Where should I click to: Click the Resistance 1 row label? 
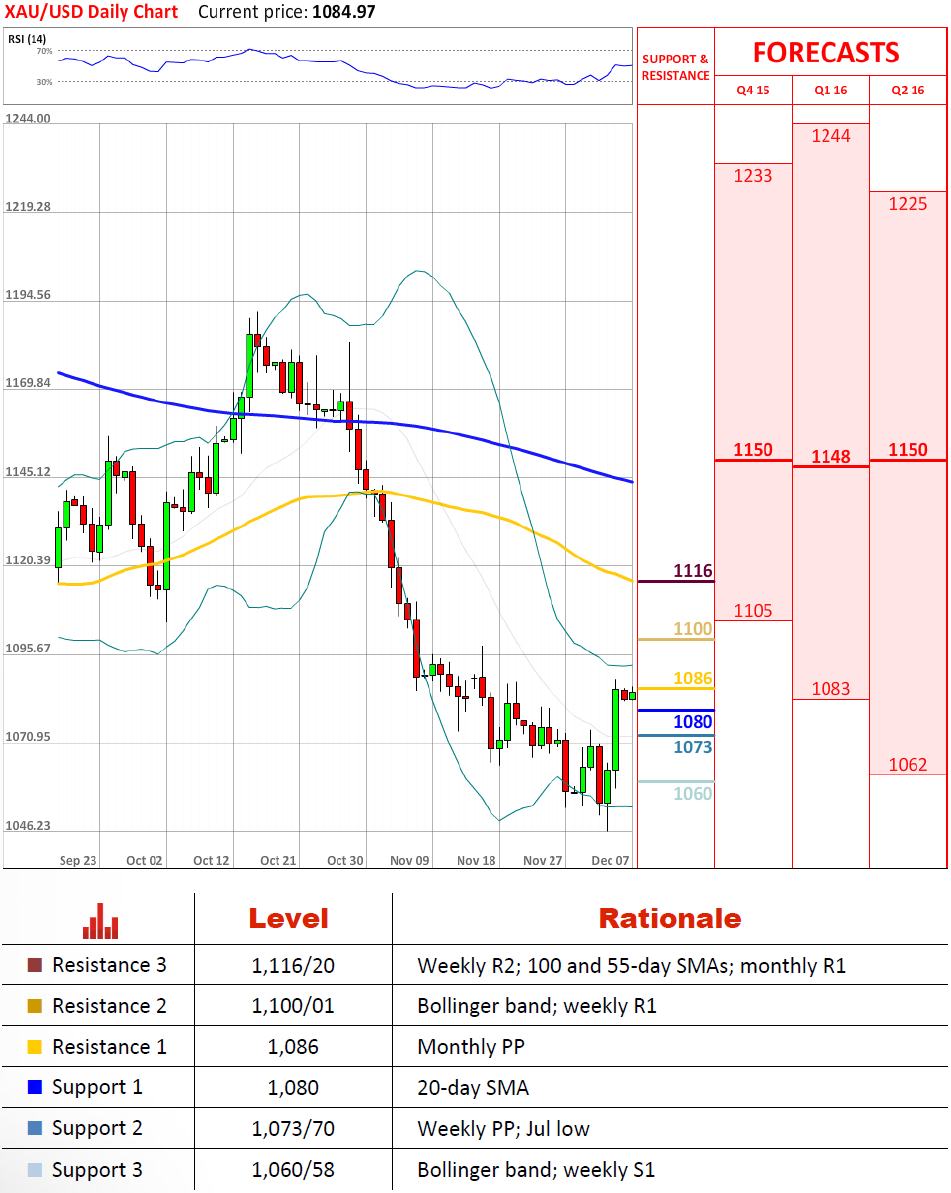(109, 1047)
